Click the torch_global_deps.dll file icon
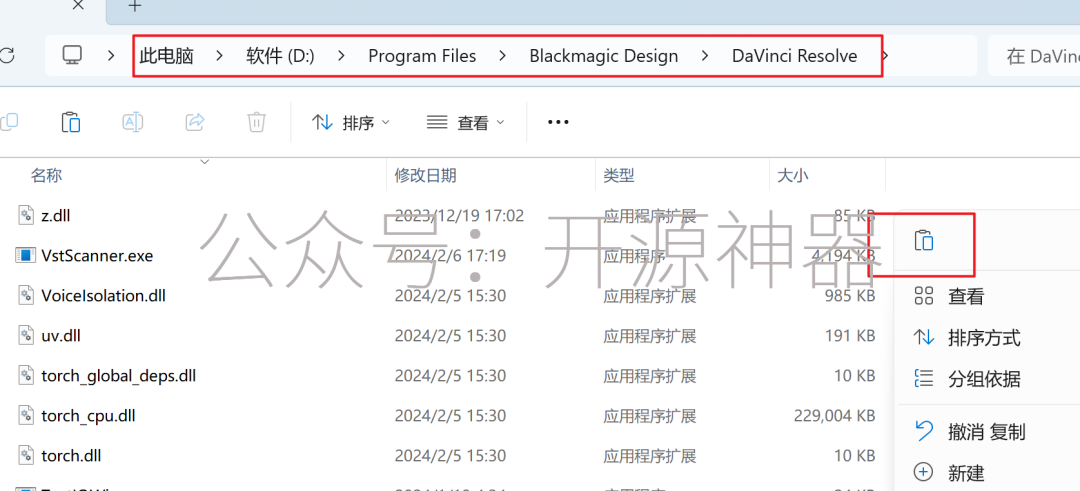 [x=25, y=375]
